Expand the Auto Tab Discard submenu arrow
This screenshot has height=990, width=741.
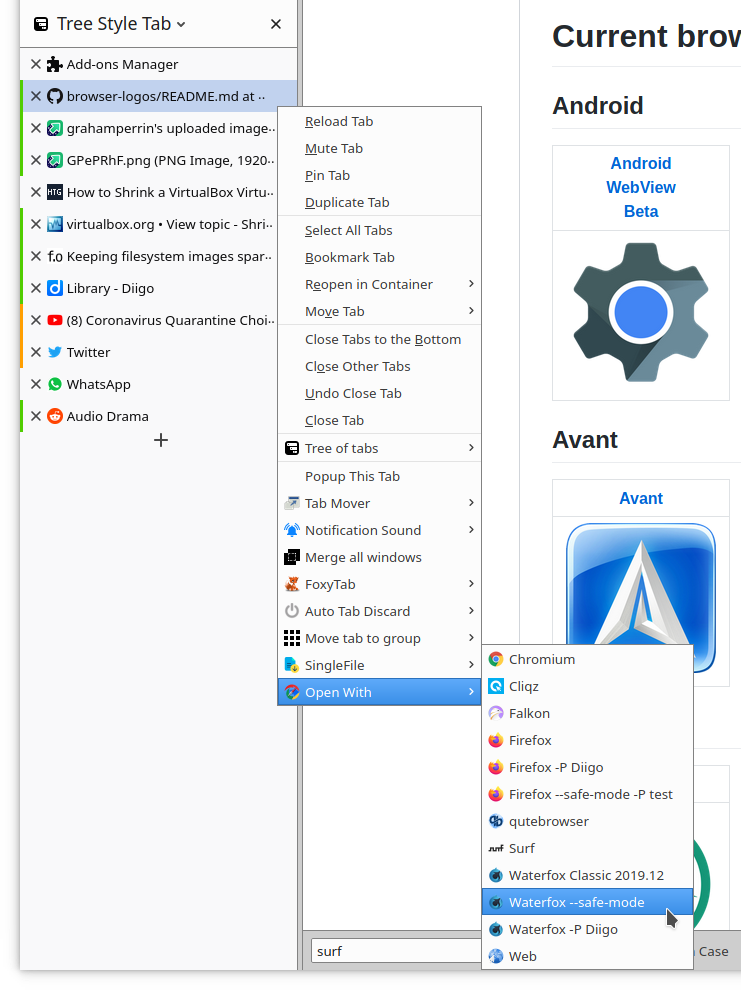pyautogui.click(x=471, y=611)
